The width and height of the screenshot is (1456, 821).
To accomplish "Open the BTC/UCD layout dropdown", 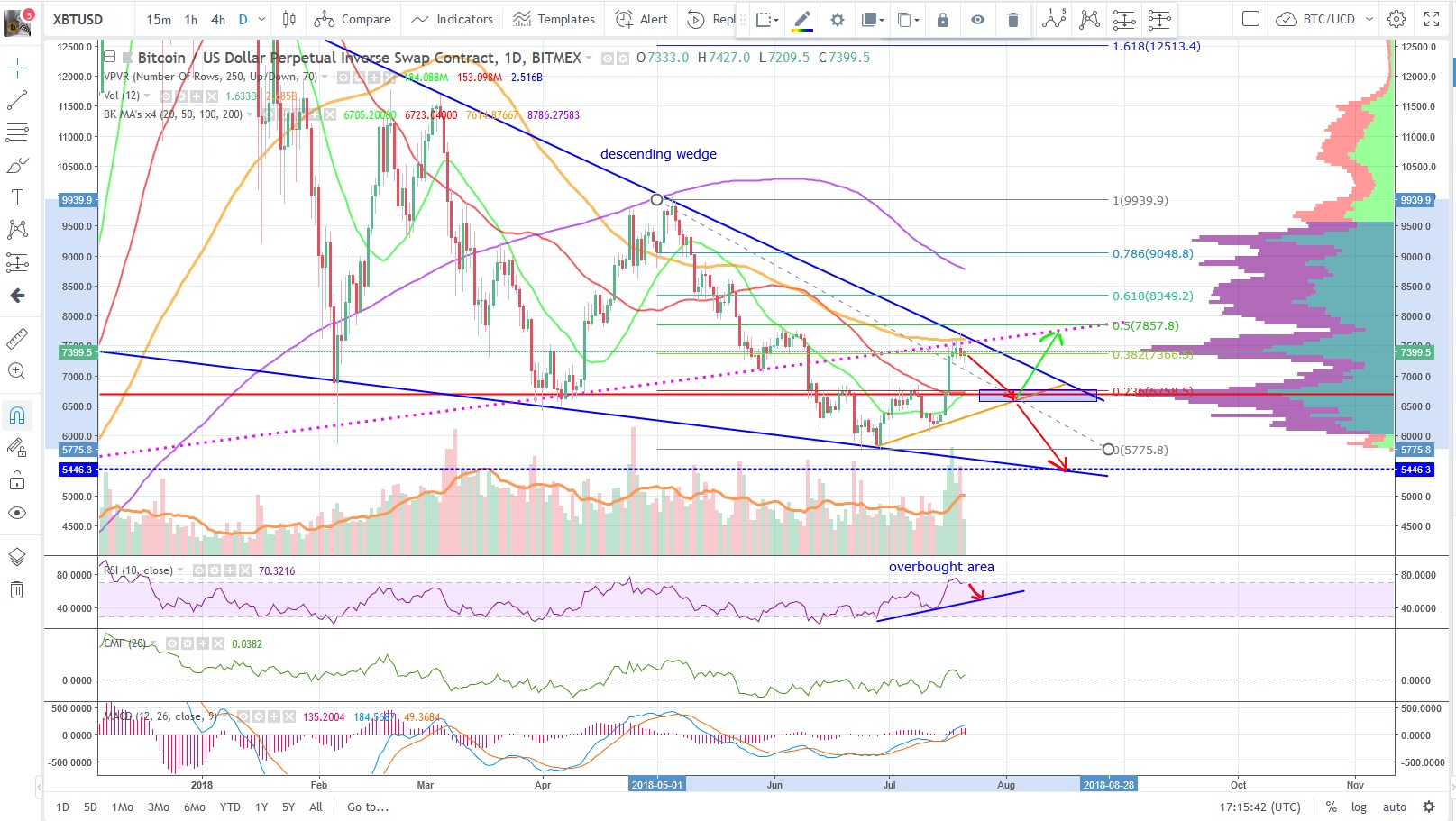I will pos(1325,19).
